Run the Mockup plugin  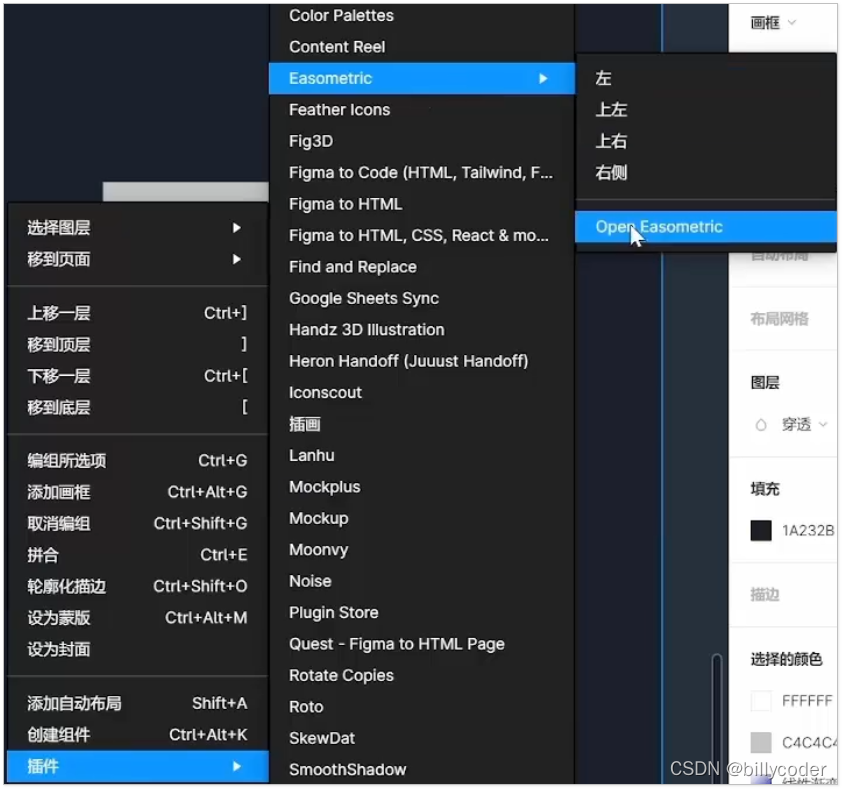(422, 518)
